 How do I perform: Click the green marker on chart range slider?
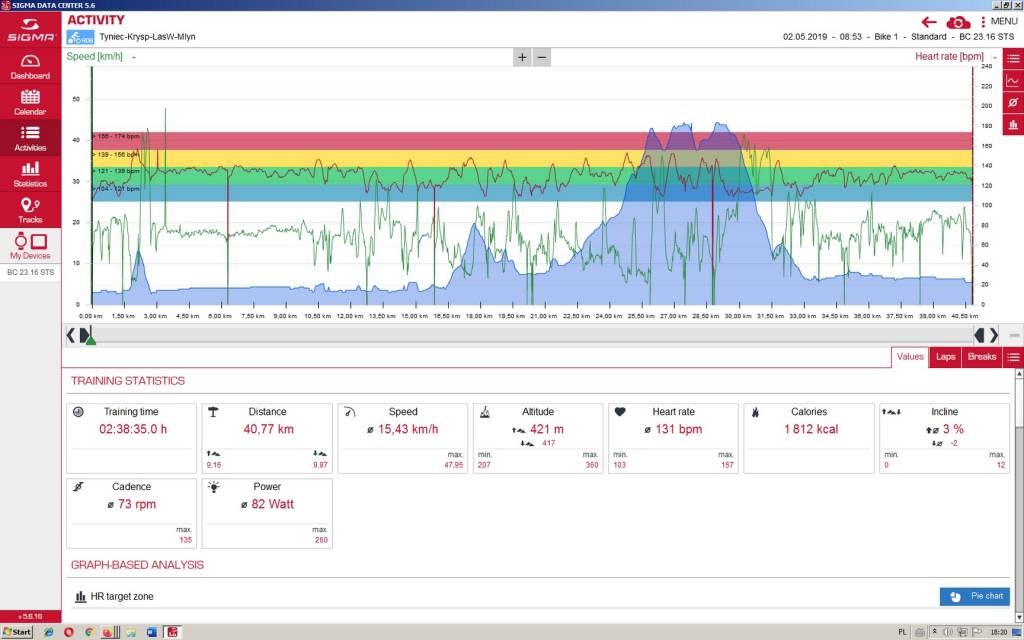point(91,339)
